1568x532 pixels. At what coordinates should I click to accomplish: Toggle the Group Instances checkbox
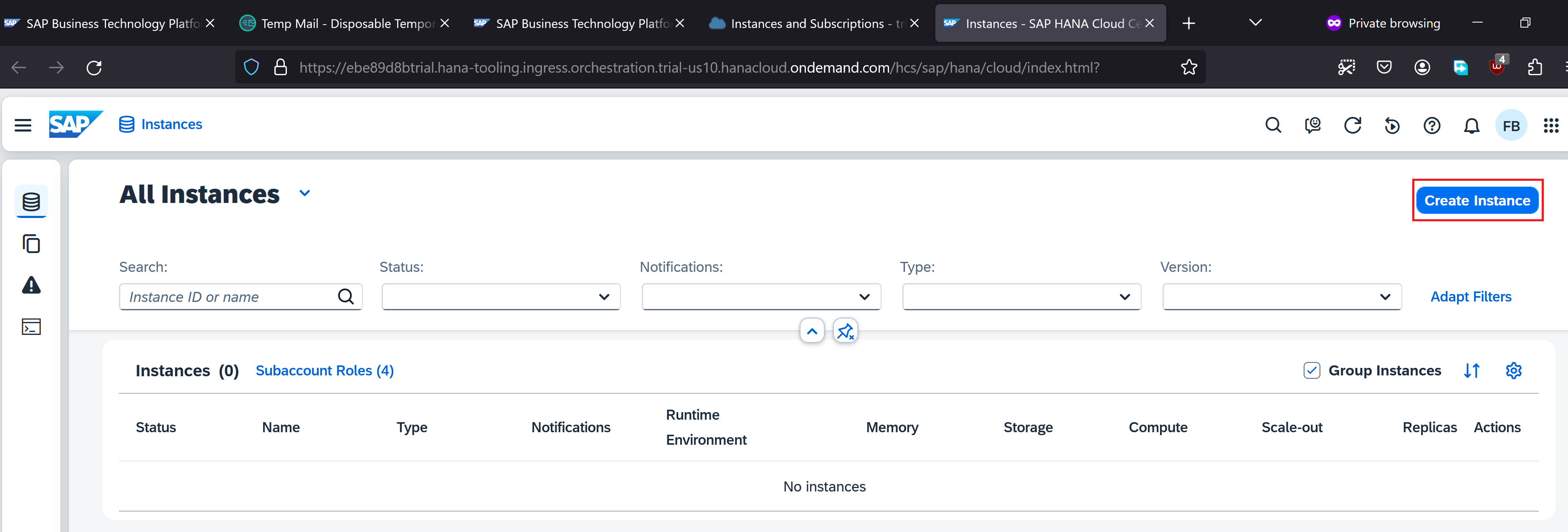coord(1312,370)
